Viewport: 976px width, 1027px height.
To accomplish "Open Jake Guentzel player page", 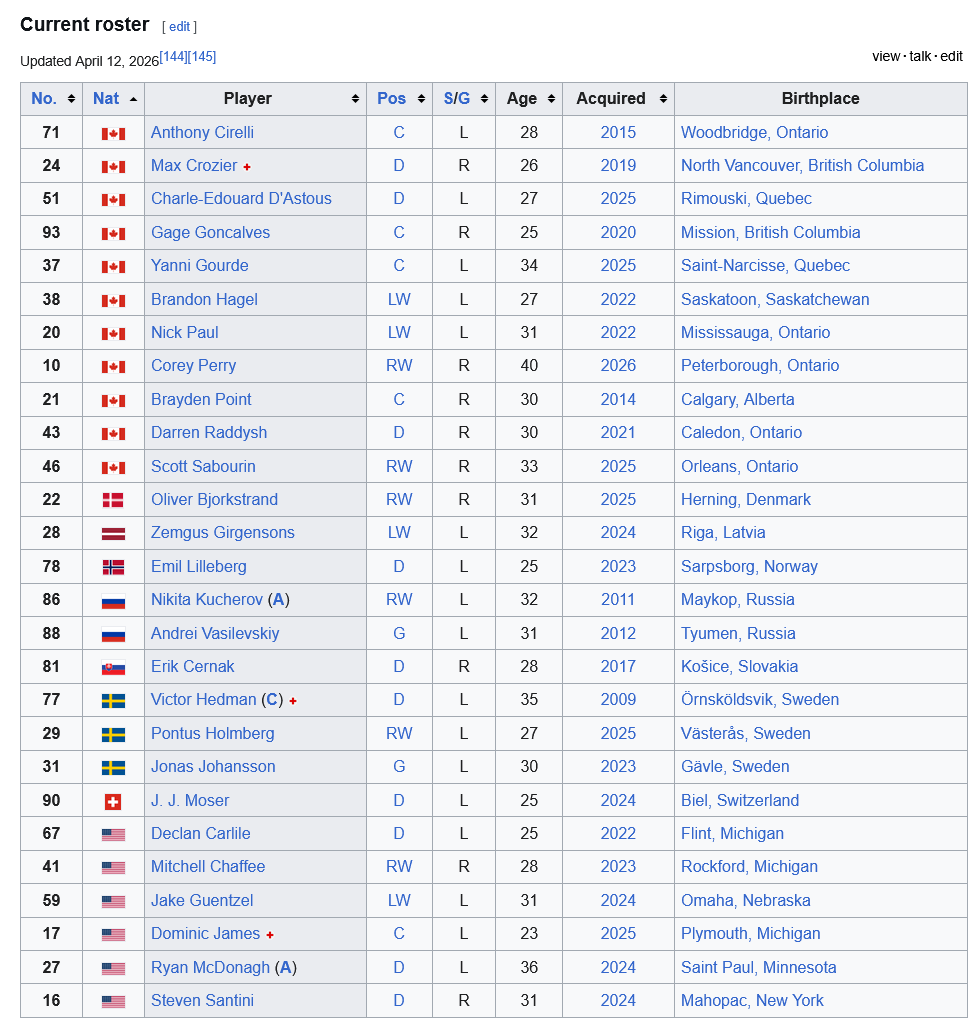I will coord(202,901).
